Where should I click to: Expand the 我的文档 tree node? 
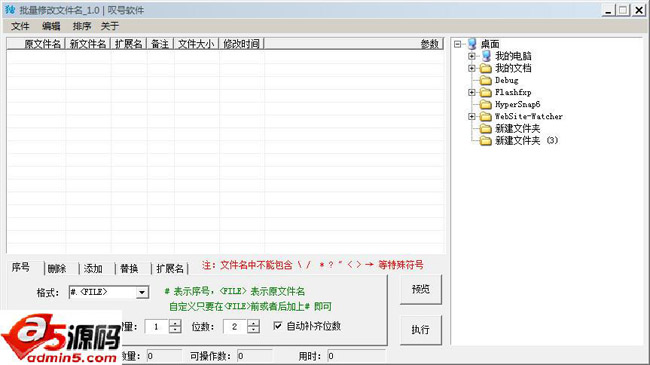[472, 68]
